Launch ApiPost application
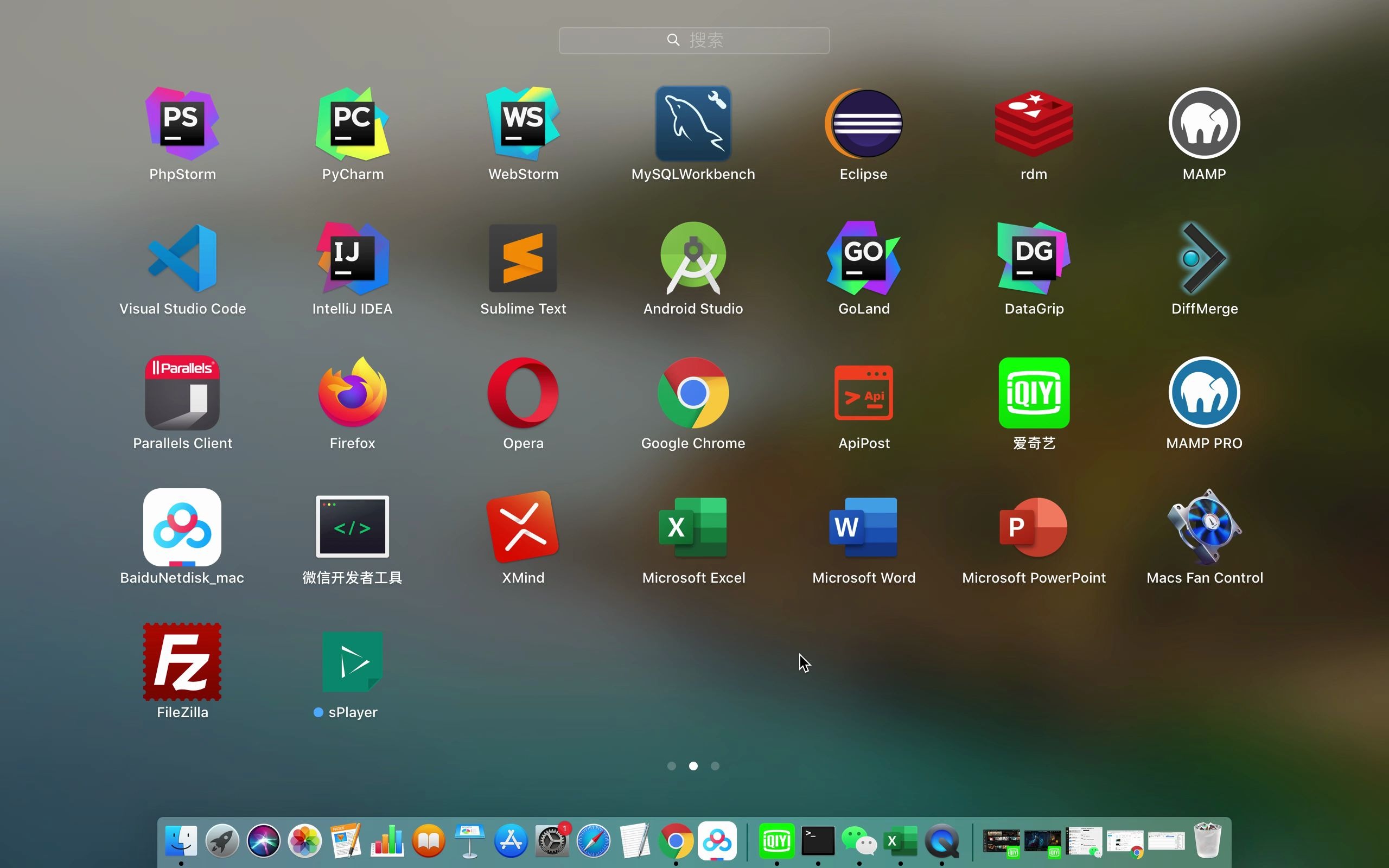The width and height of the screenshot is (1389, 868). tap(863, 393)
